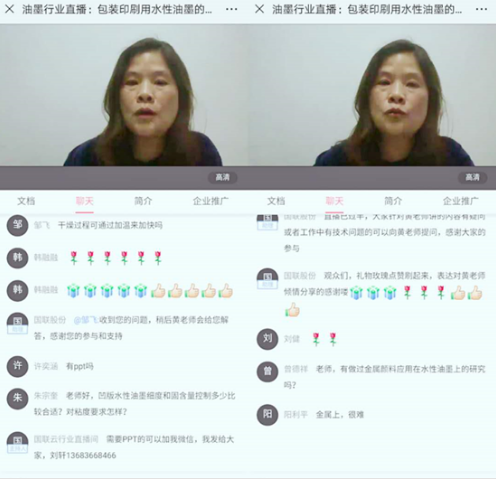This screenshot has height=479, width=496.
Task: Open 企业推广 tab in right panel
Action: pyautogui.click(x=460, y=201)
